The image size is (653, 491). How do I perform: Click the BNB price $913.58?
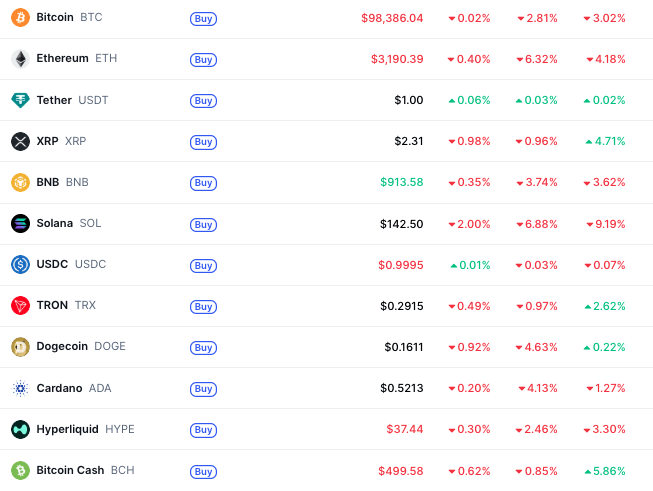401,182
